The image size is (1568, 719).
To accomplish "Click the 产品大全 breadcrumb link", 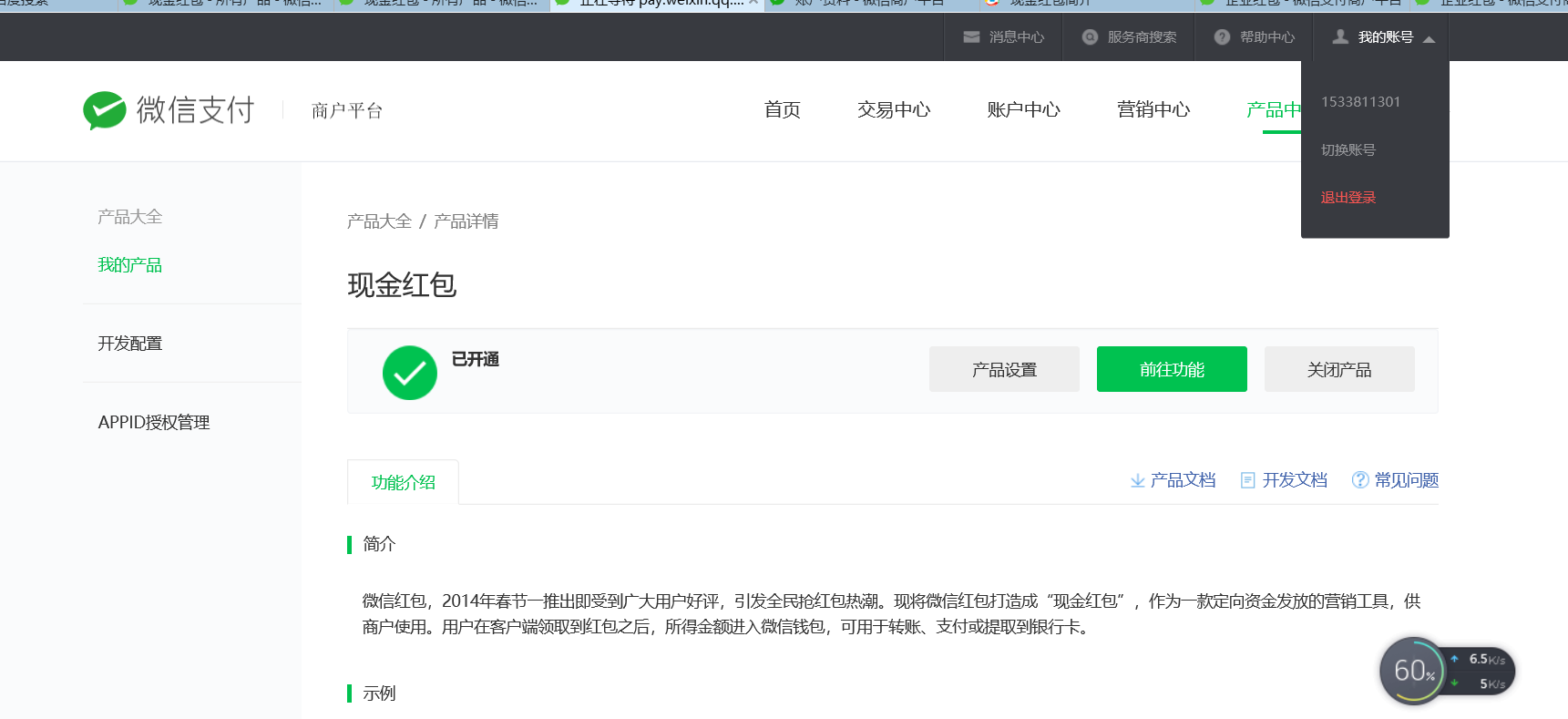I will pos(379,221).
